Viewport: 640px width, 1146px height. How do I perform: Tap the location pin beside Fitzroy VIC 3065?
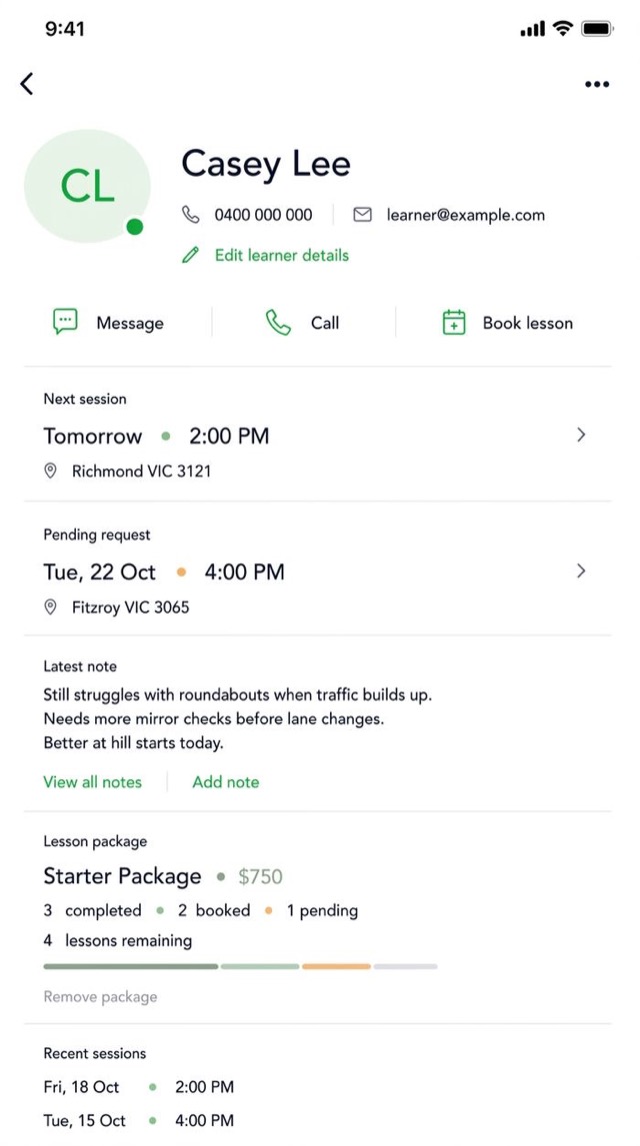pos(50,607)
